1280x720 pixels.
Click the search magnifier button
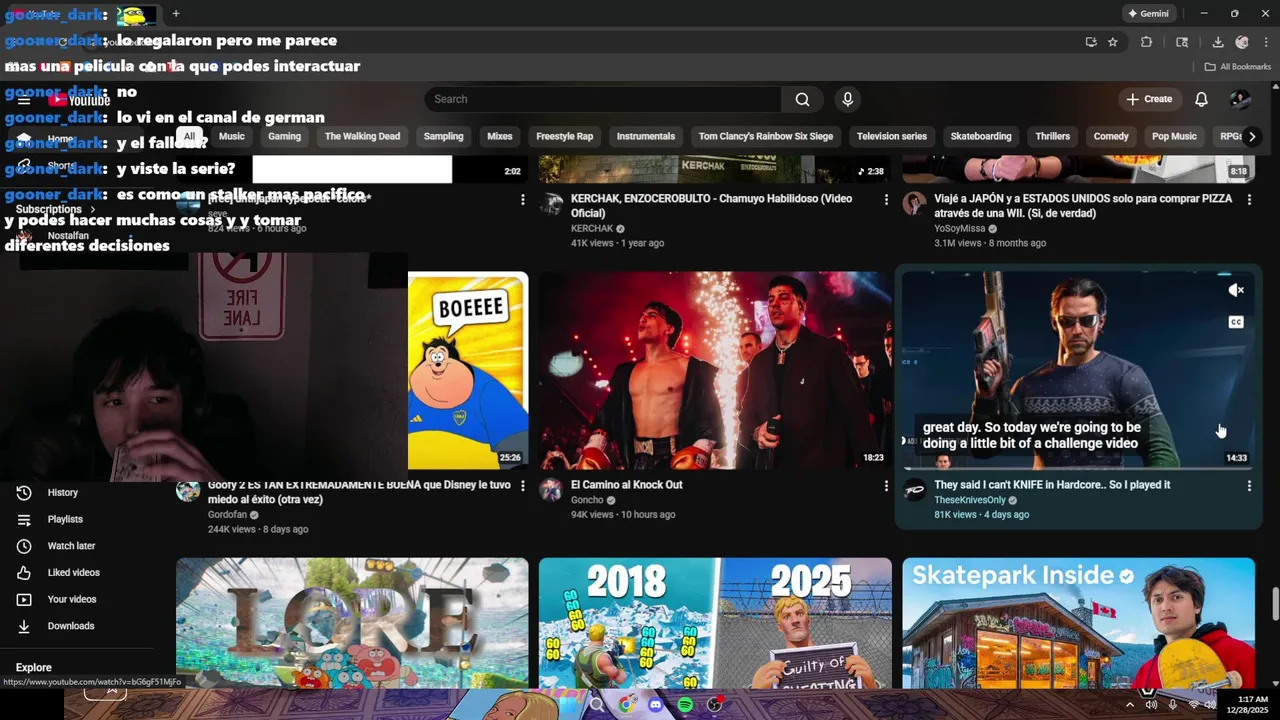[802, 99]
